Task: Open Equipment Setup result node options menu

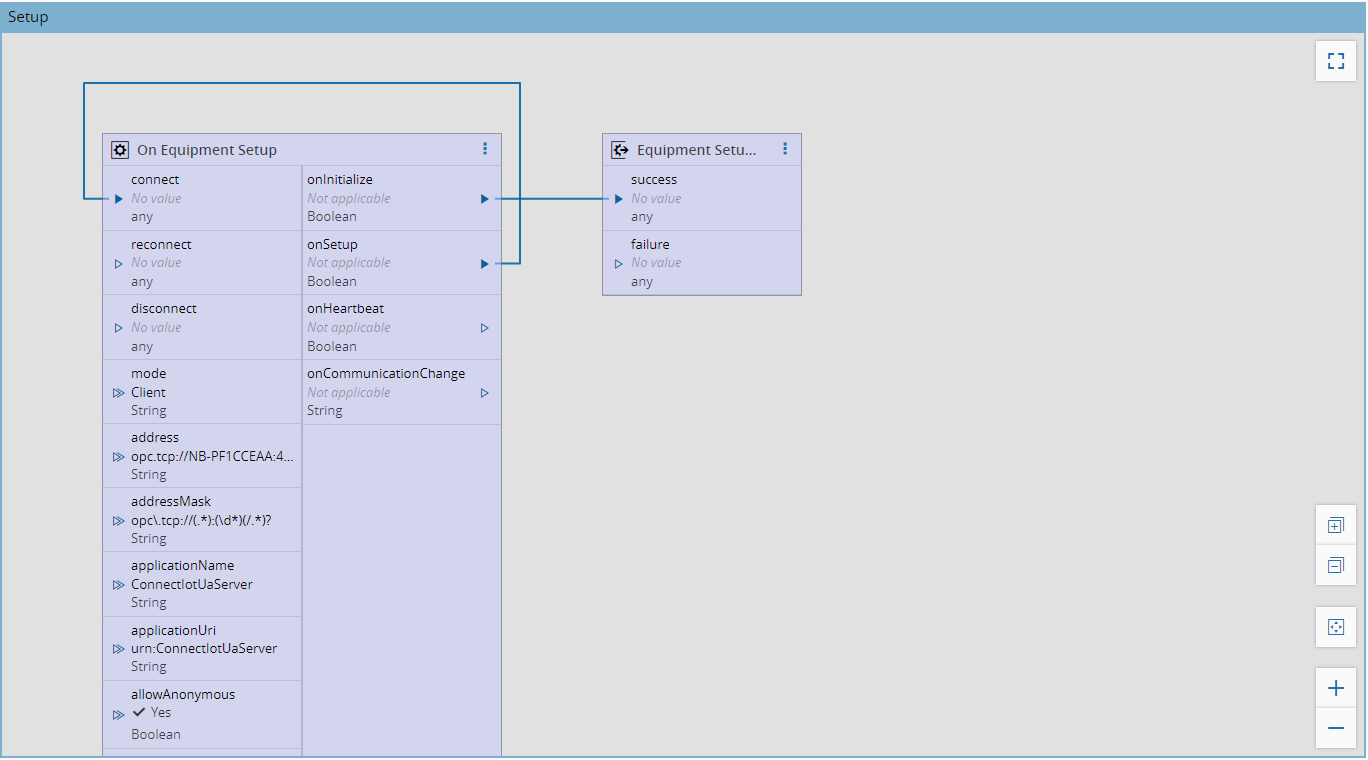Action: [785, 149]
